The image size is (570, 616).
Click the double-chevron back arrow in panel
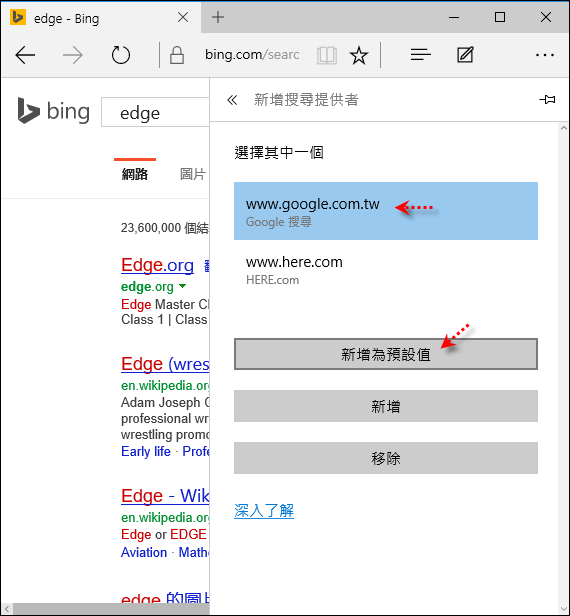point(232,100)
